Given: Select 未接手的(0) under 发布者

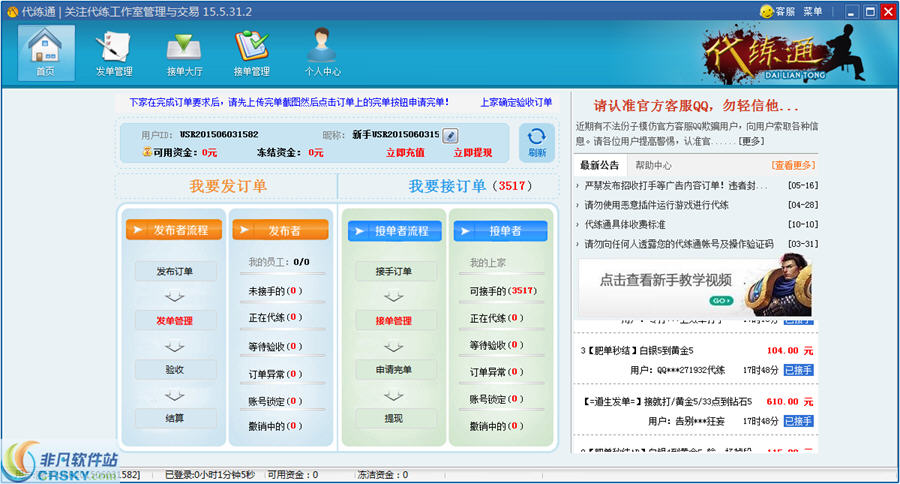Looking at the screenshot, I should (x=276, y=291).
